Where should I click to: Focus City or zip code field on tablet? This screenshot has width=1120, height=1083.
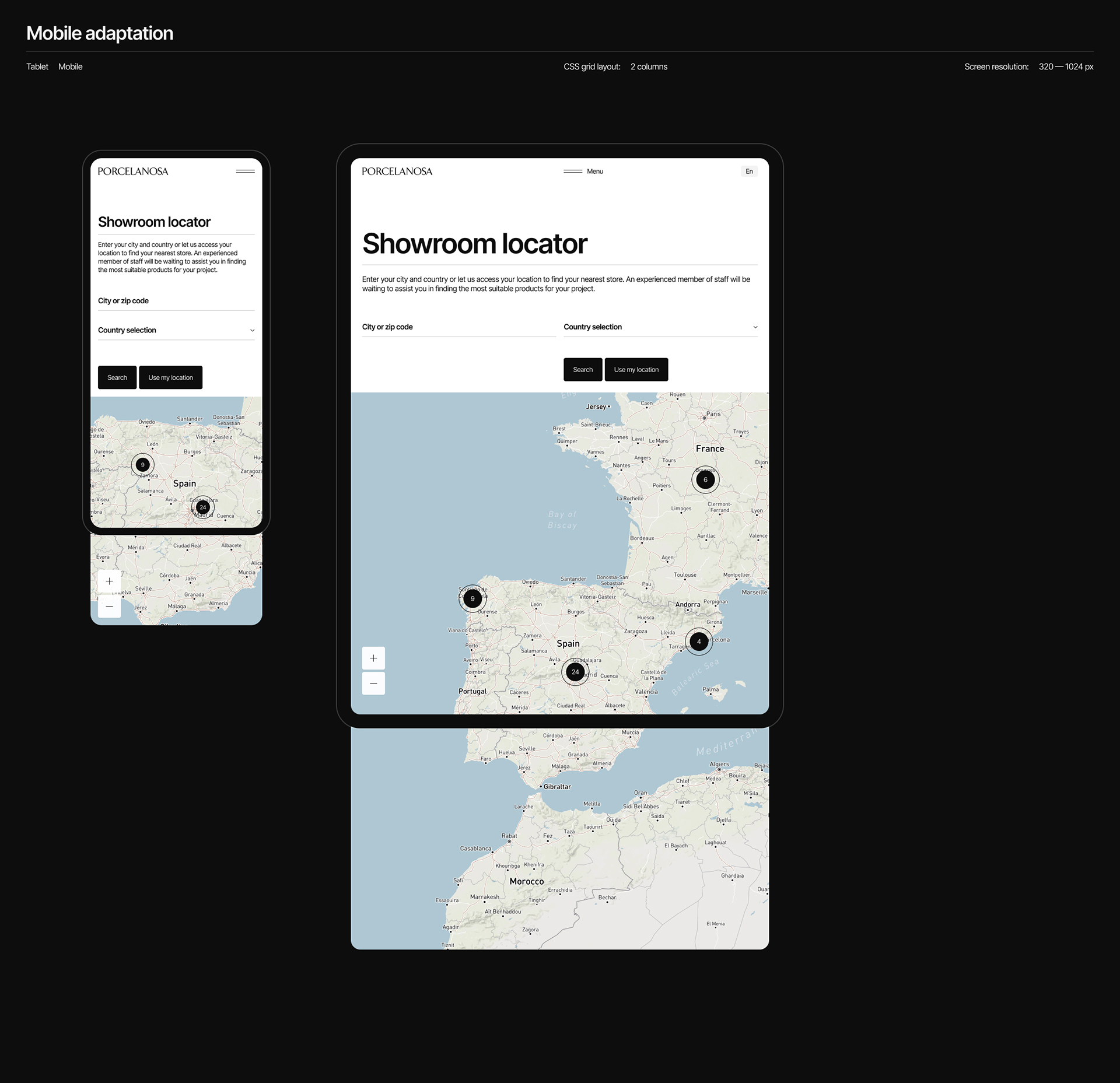[459, 327]
